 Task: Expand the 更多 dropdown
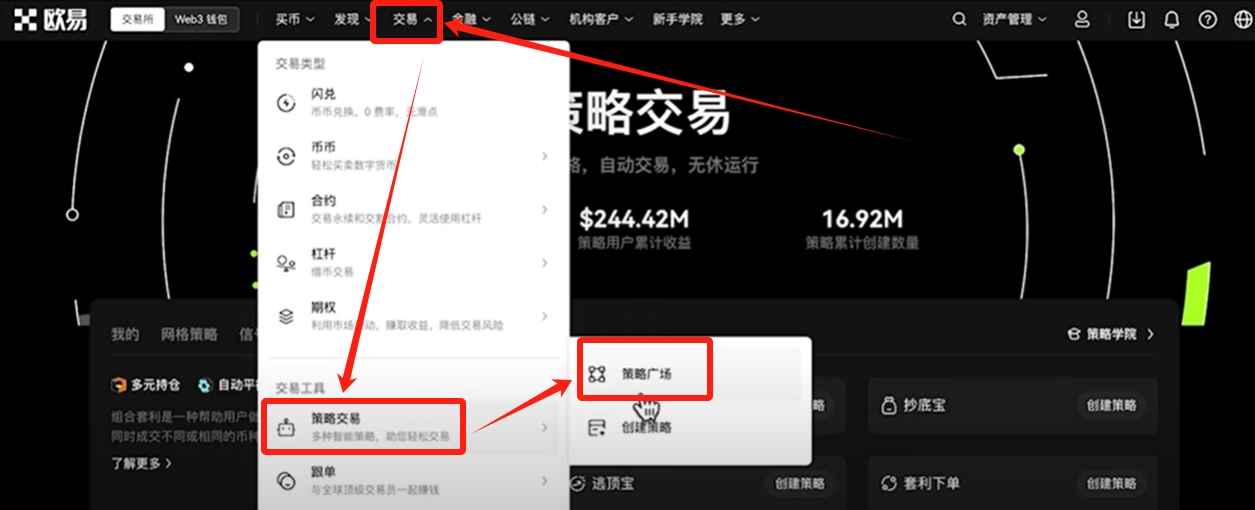tap(740, 19)
